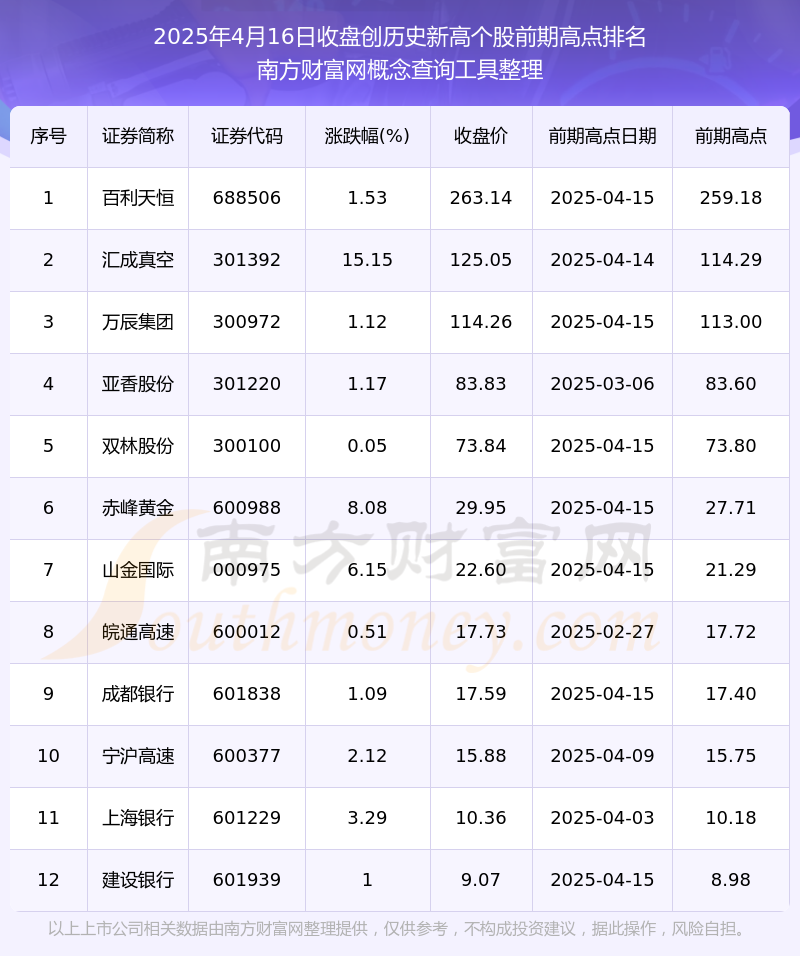Screen dimensions: 800x956
Task: Select stock name 赤峰黄金
Action: tap(138, 508)
